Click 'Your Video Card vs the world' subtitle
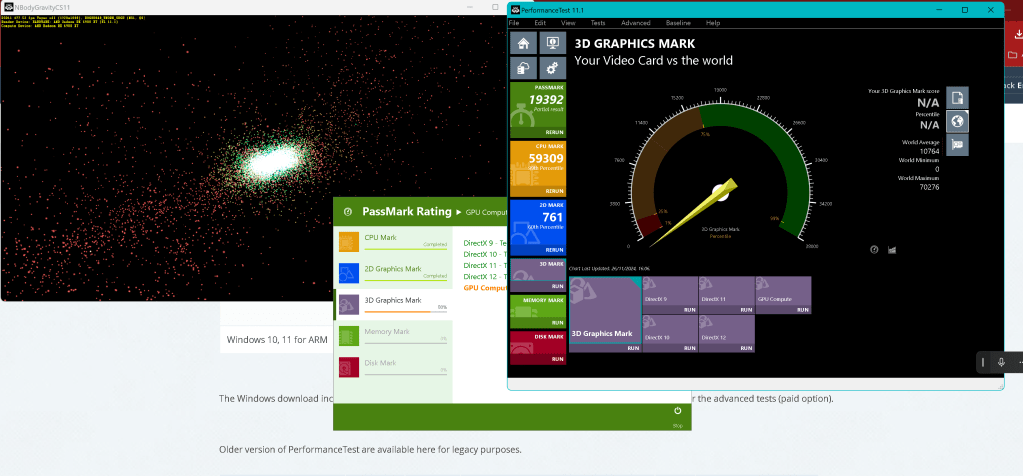The width and height of the screenshot is (1023, 476). (x=653, y=61)
